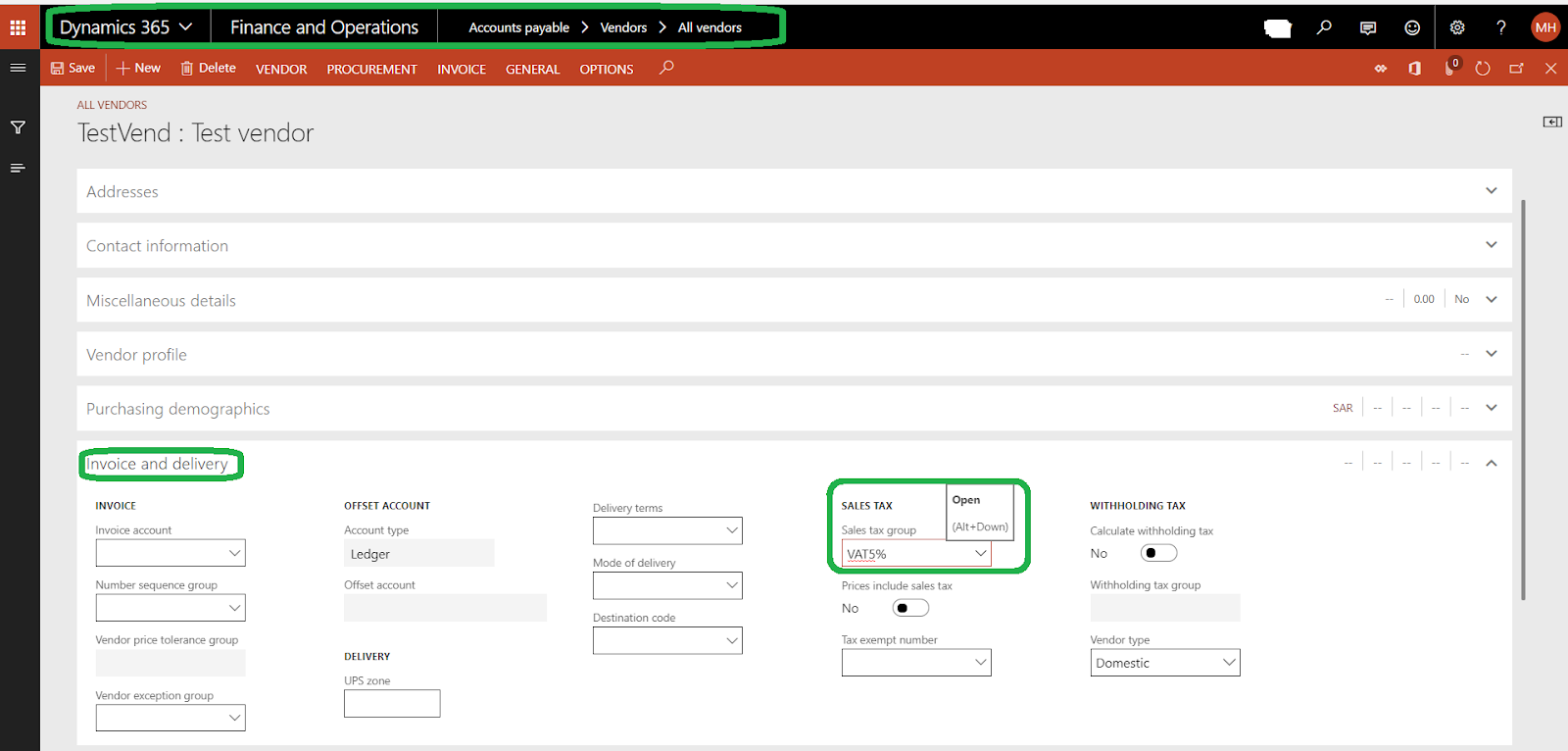Click the page's vertical scrollbar
Viewport: 1568px width, 751px height.
pyautogui.click(x=1523, y=400)
